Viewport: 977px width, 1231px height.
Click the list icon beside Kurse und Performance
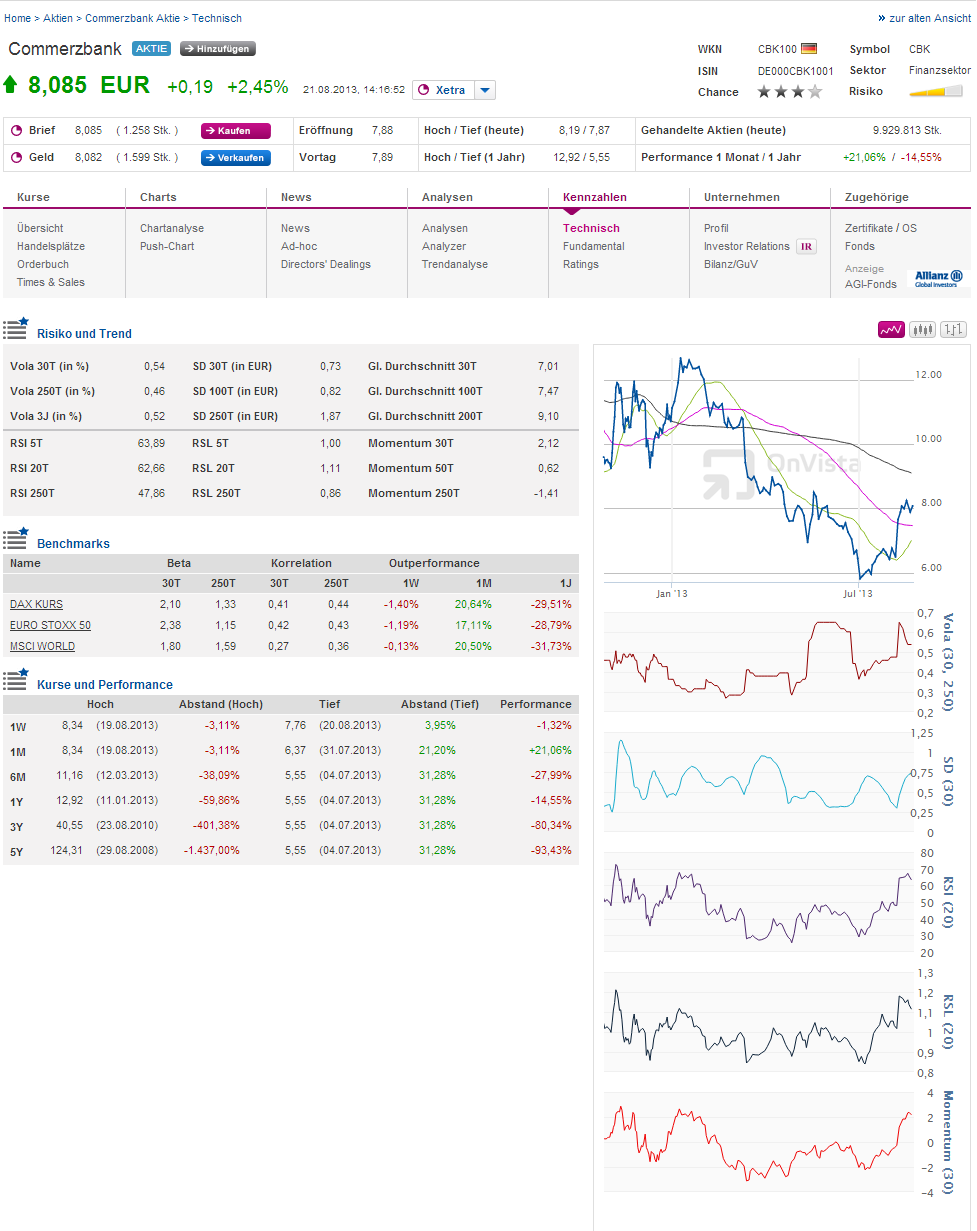tap(16, 679)
